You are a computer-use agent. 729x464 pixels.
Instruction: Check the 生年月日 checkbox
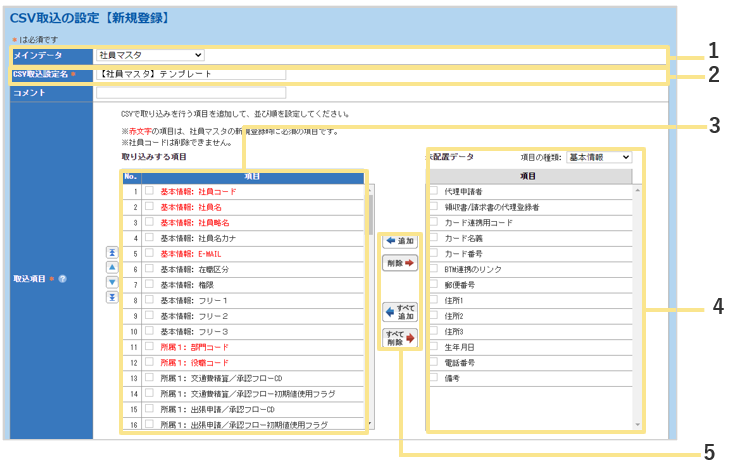click(433, 346)
